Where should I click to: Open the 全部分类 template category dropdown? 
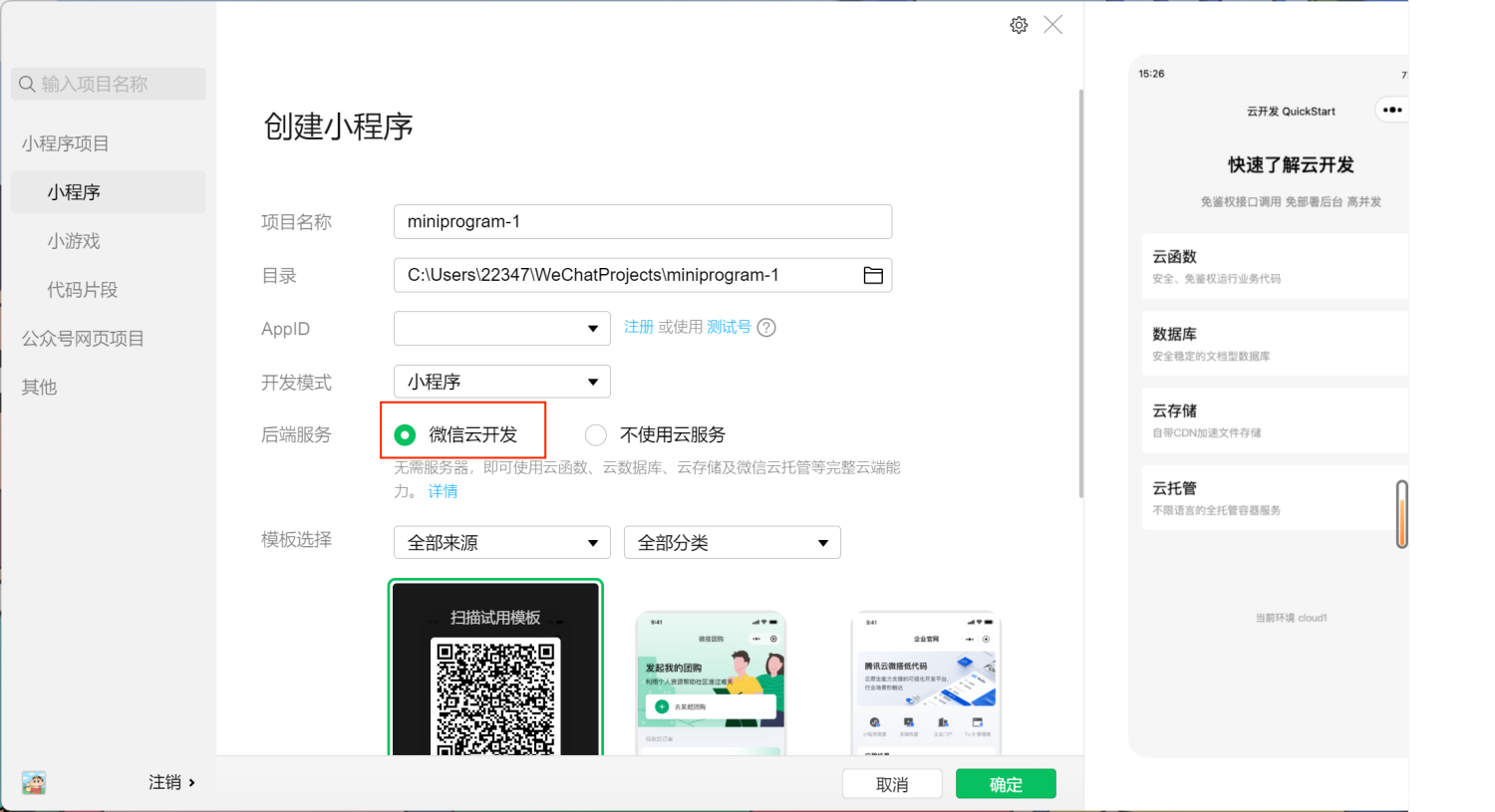click(733, 542)
